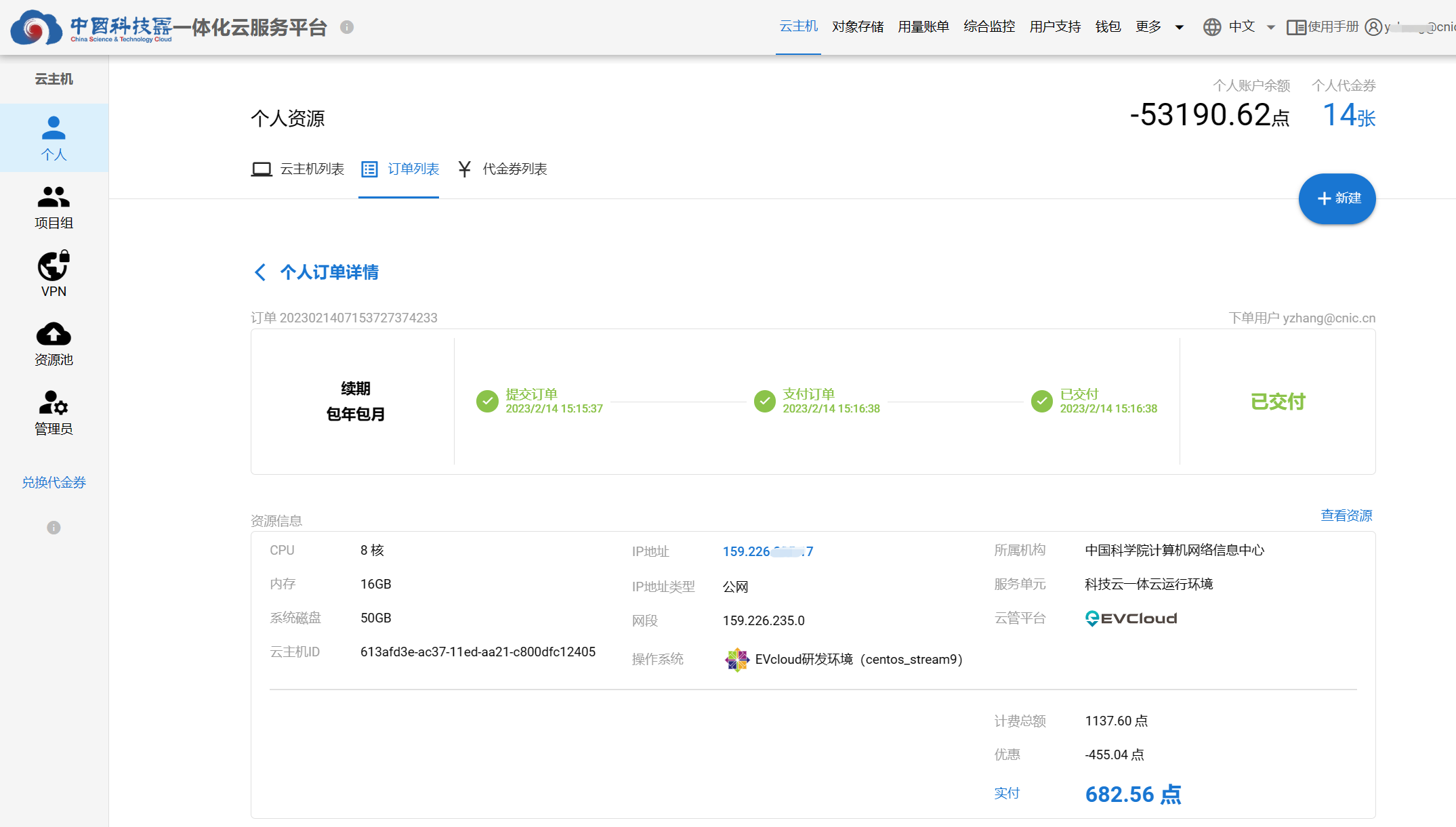1456x827 pixels.
Task: Click the 8 核 CPU value
Action: pos(372,551)
